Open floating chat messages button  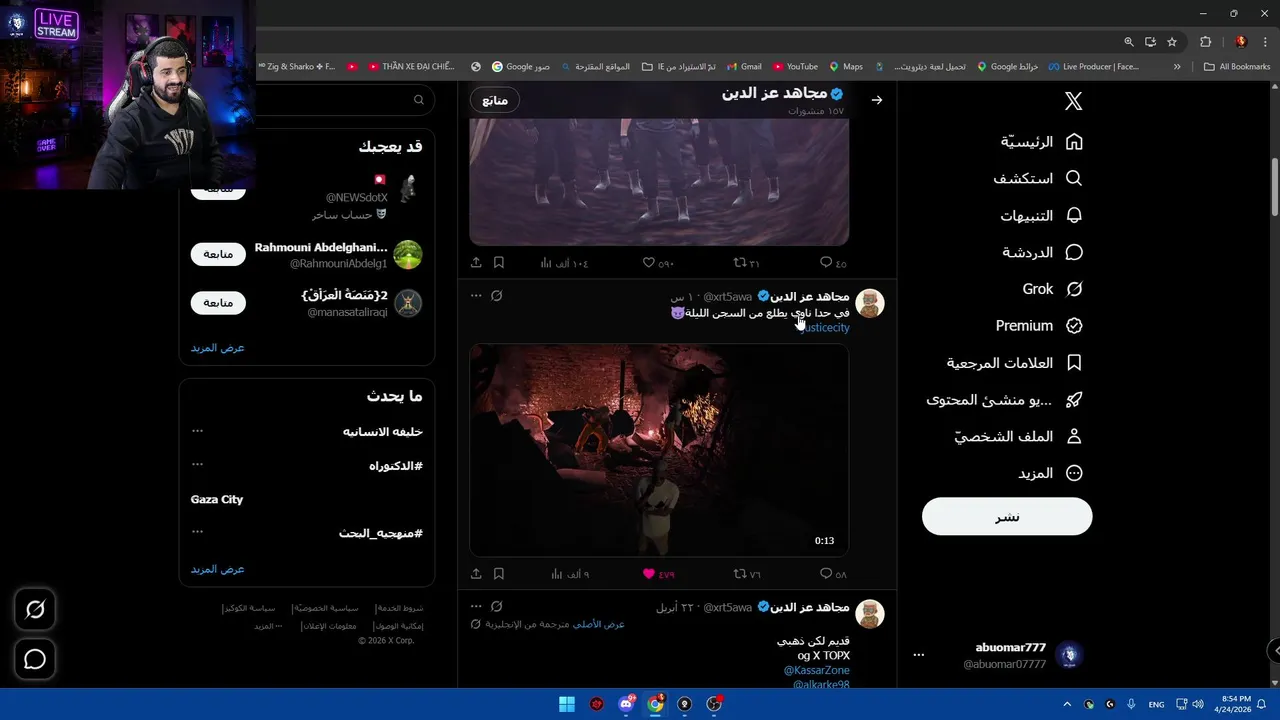tap(35, 659)
